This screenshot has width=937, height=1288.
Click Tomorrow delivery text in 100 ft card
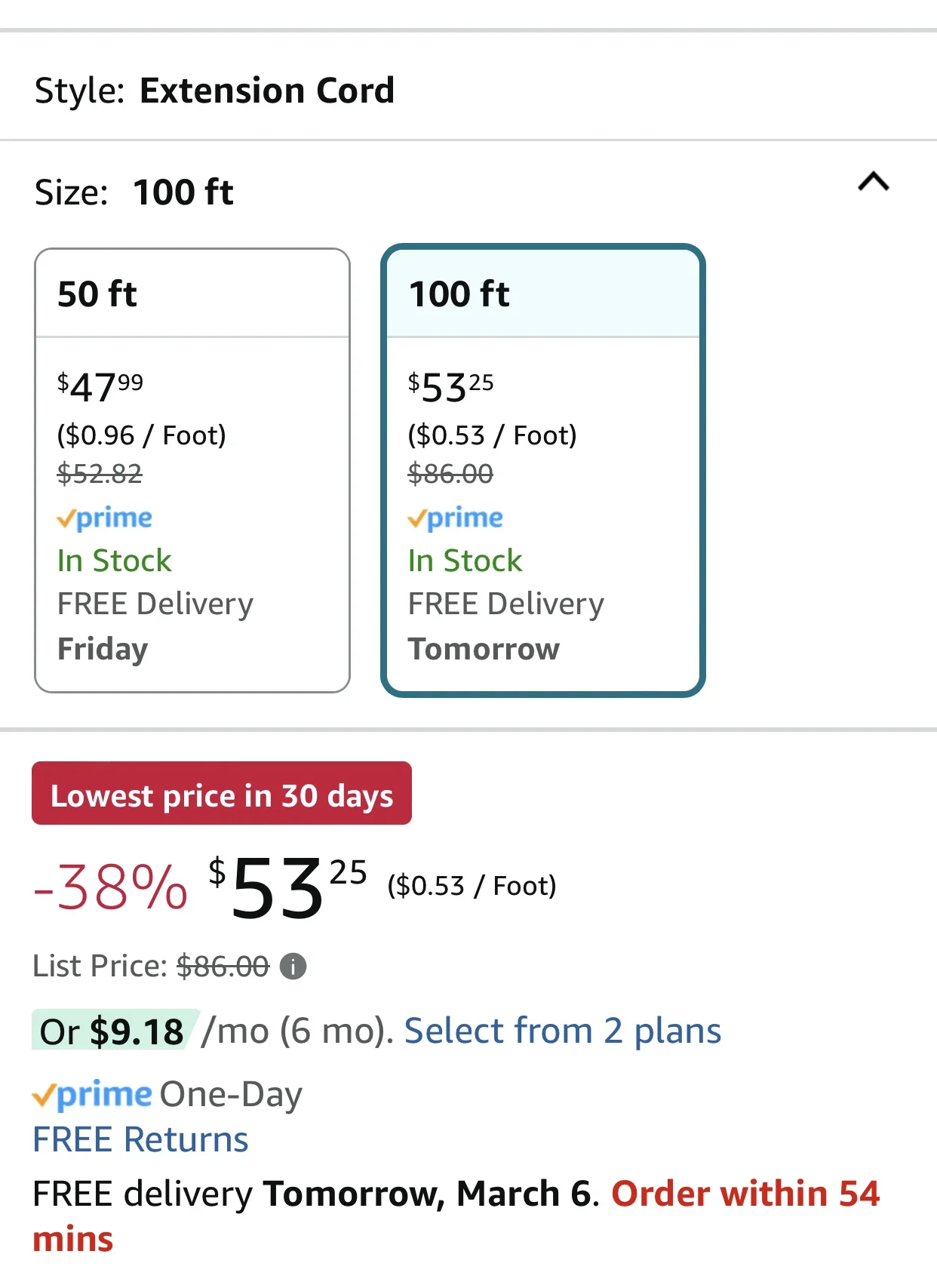(484, 649)
